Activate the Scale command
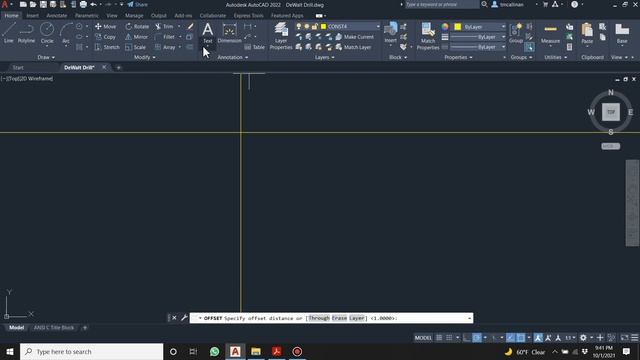 tap(135, 47)
